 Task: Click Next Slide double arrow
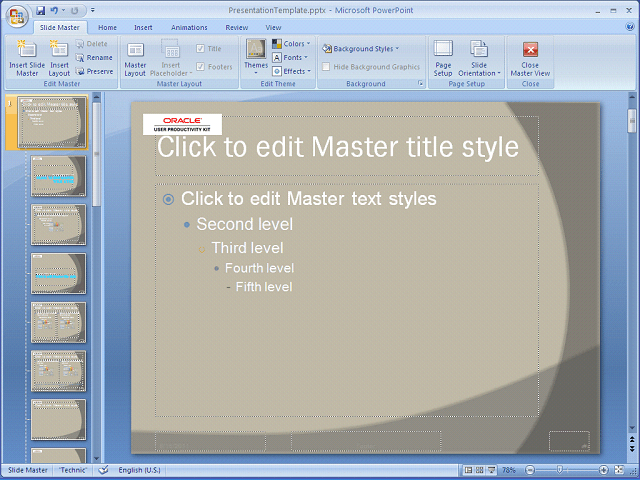(x=632, y=448)
